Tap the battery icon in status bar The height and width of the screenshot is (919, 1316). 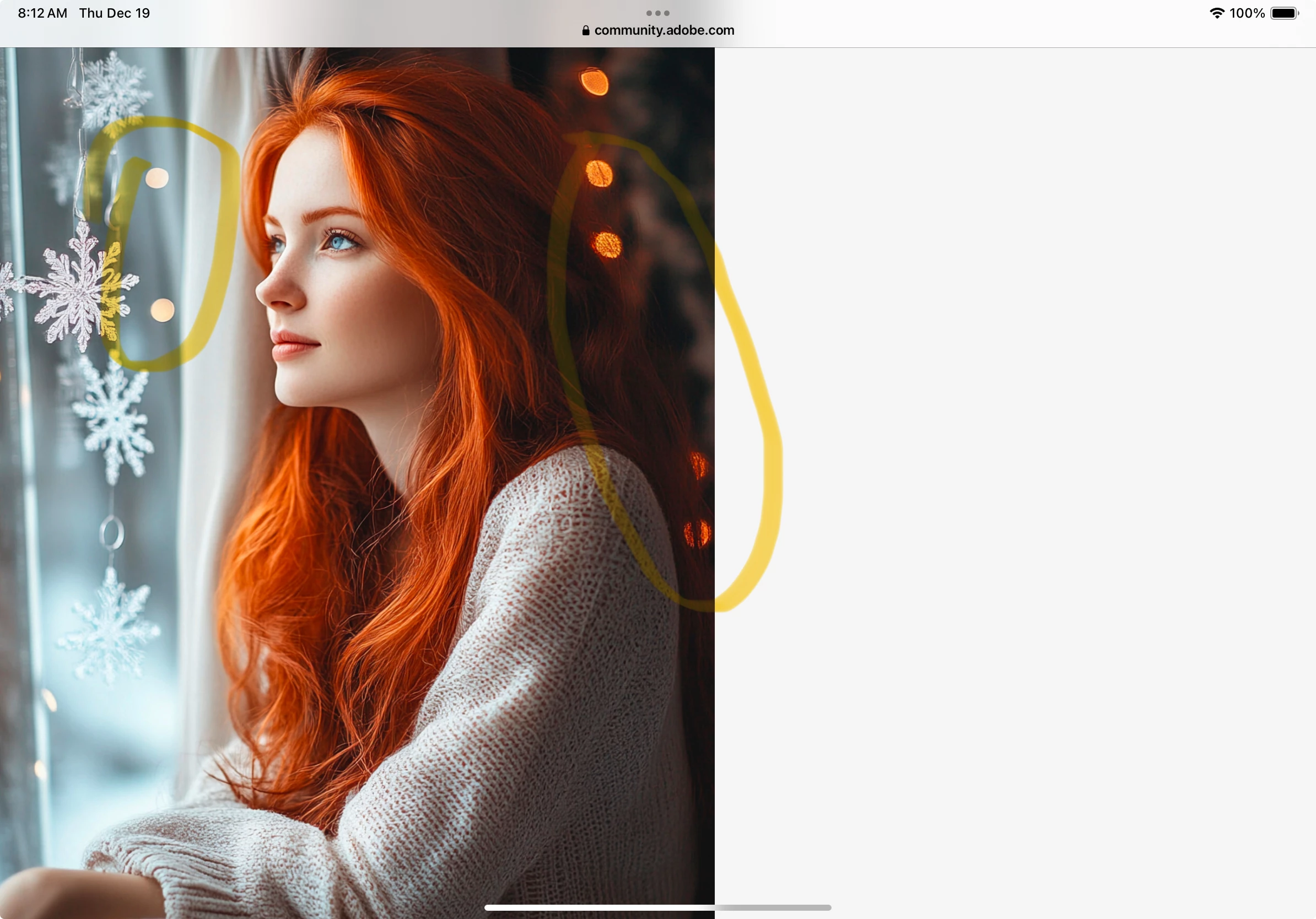[x=1285, y=13]
